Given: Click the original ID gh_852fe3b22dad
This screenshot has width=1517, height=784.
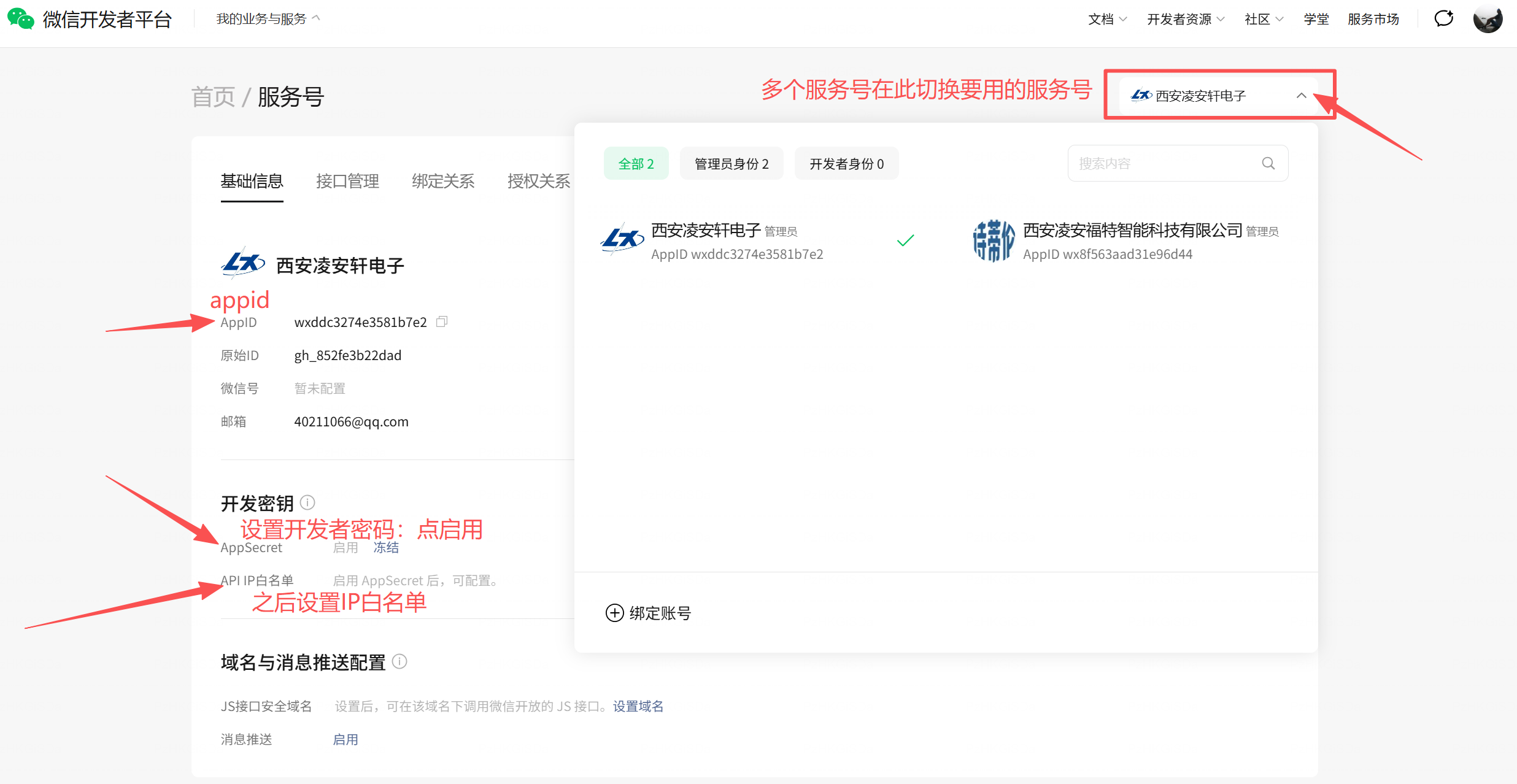Looking at the screenshot, I should [x=347, y=355].
